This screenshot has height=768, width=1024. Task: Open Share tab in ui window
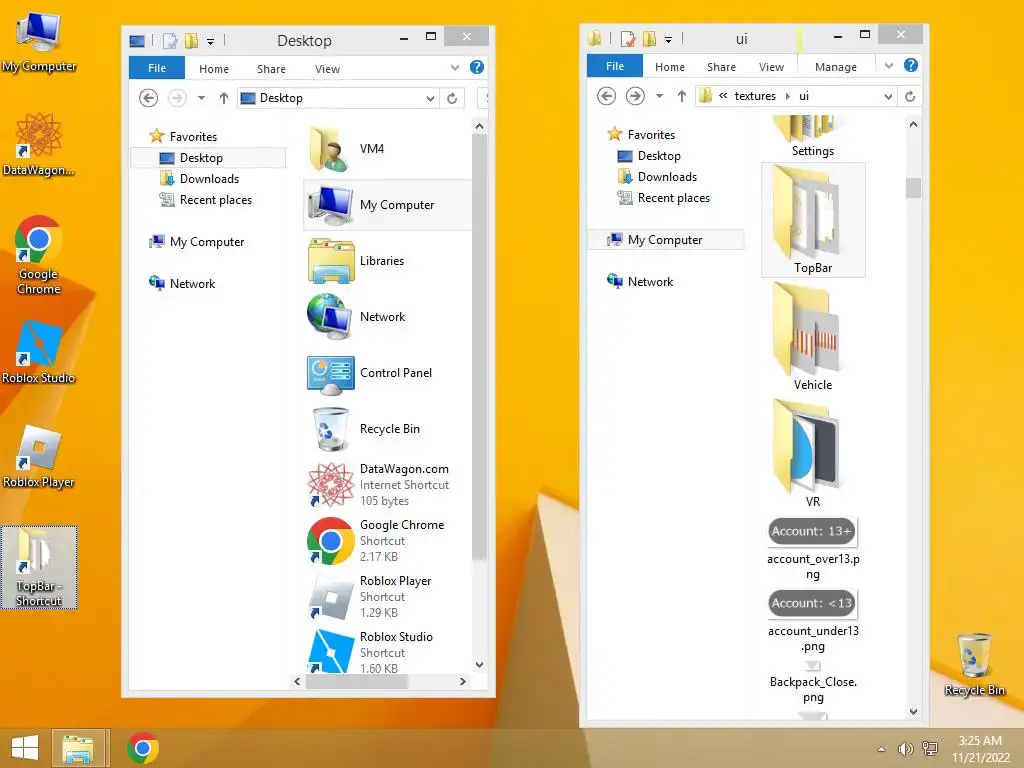click(721, 67)
